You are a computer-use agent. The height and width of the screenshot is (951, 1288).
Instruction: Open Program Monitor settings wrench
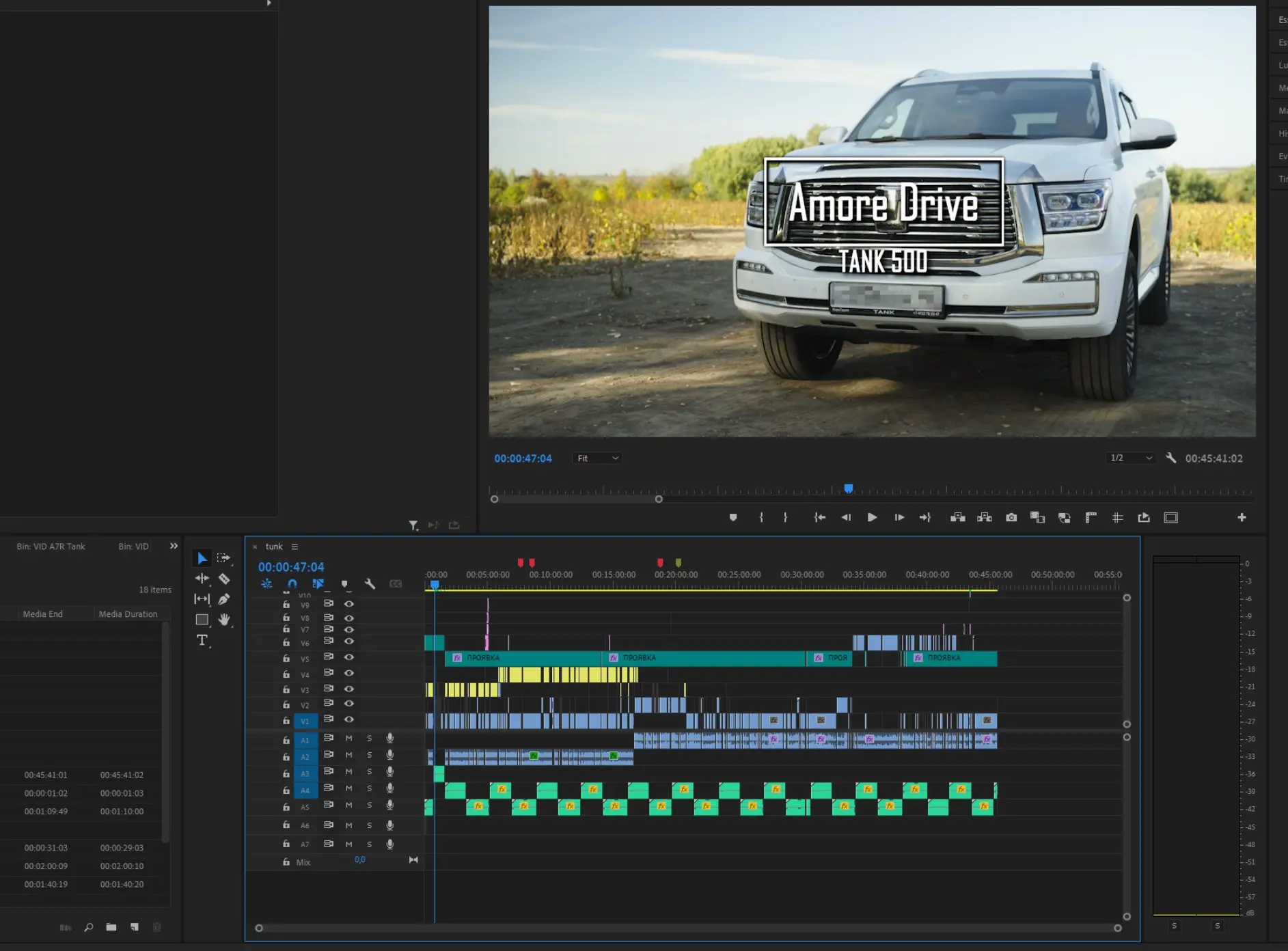coord(1170,458)
